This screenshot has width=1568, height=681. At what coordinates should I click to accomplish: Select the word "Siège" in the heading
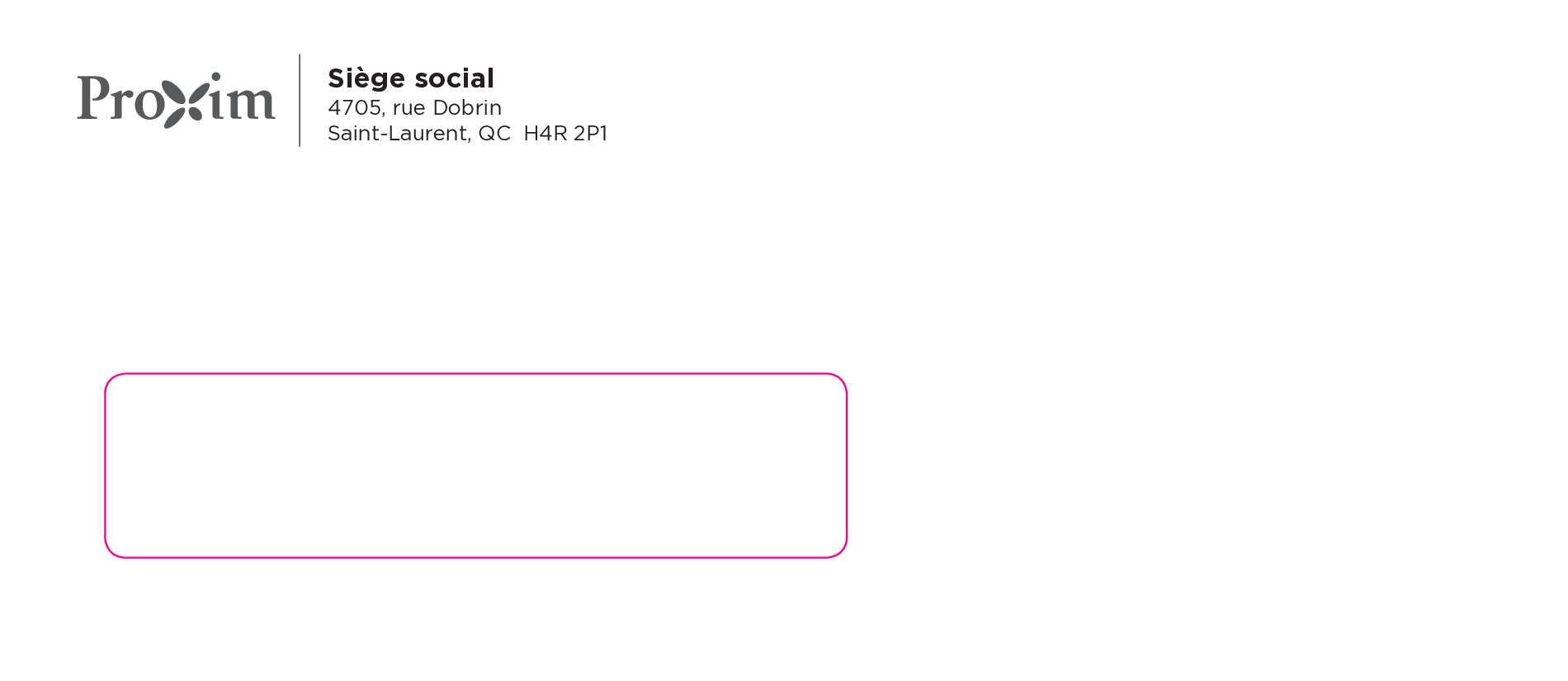coord(366,78)
